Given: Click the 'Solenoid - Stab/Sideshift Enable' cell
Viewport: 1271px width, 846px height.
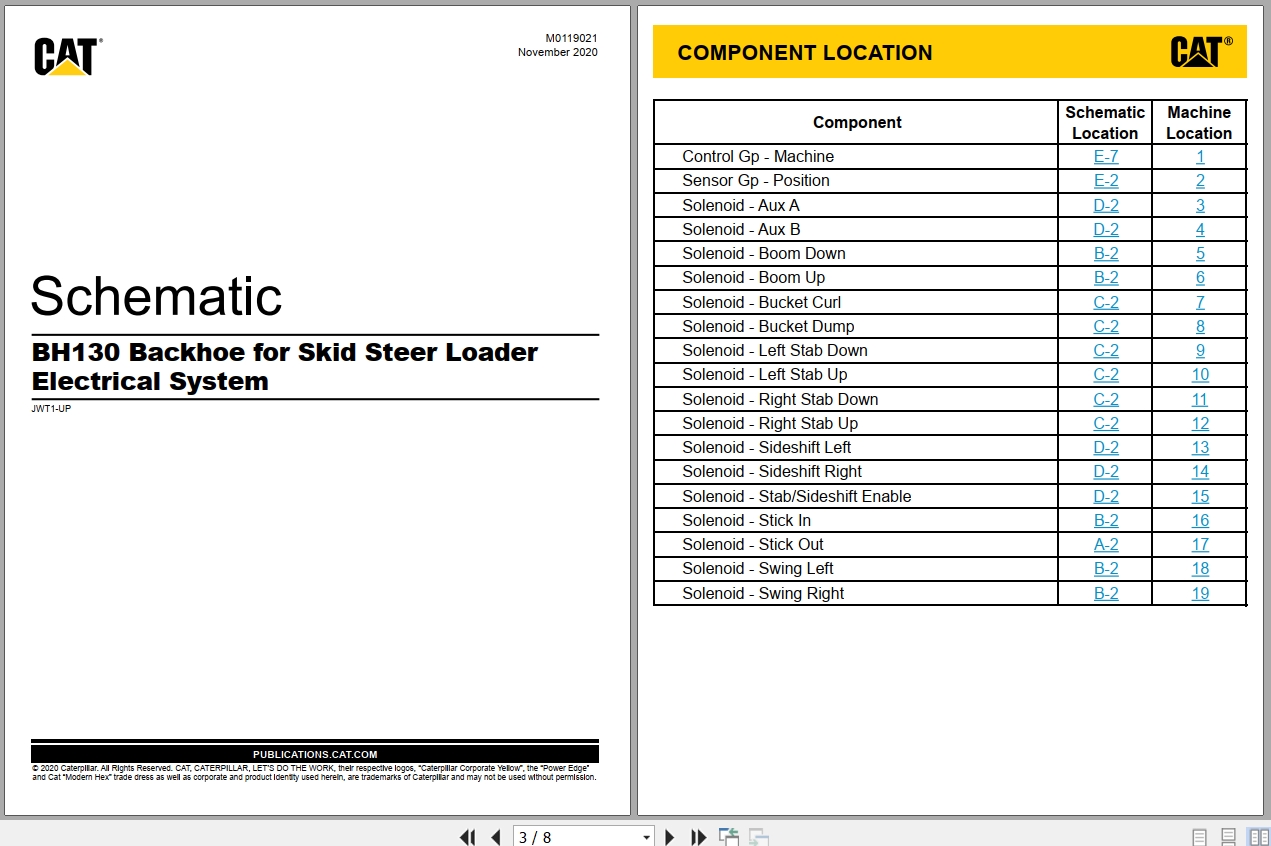Looking at the screenshot, I should pos(856,496).
